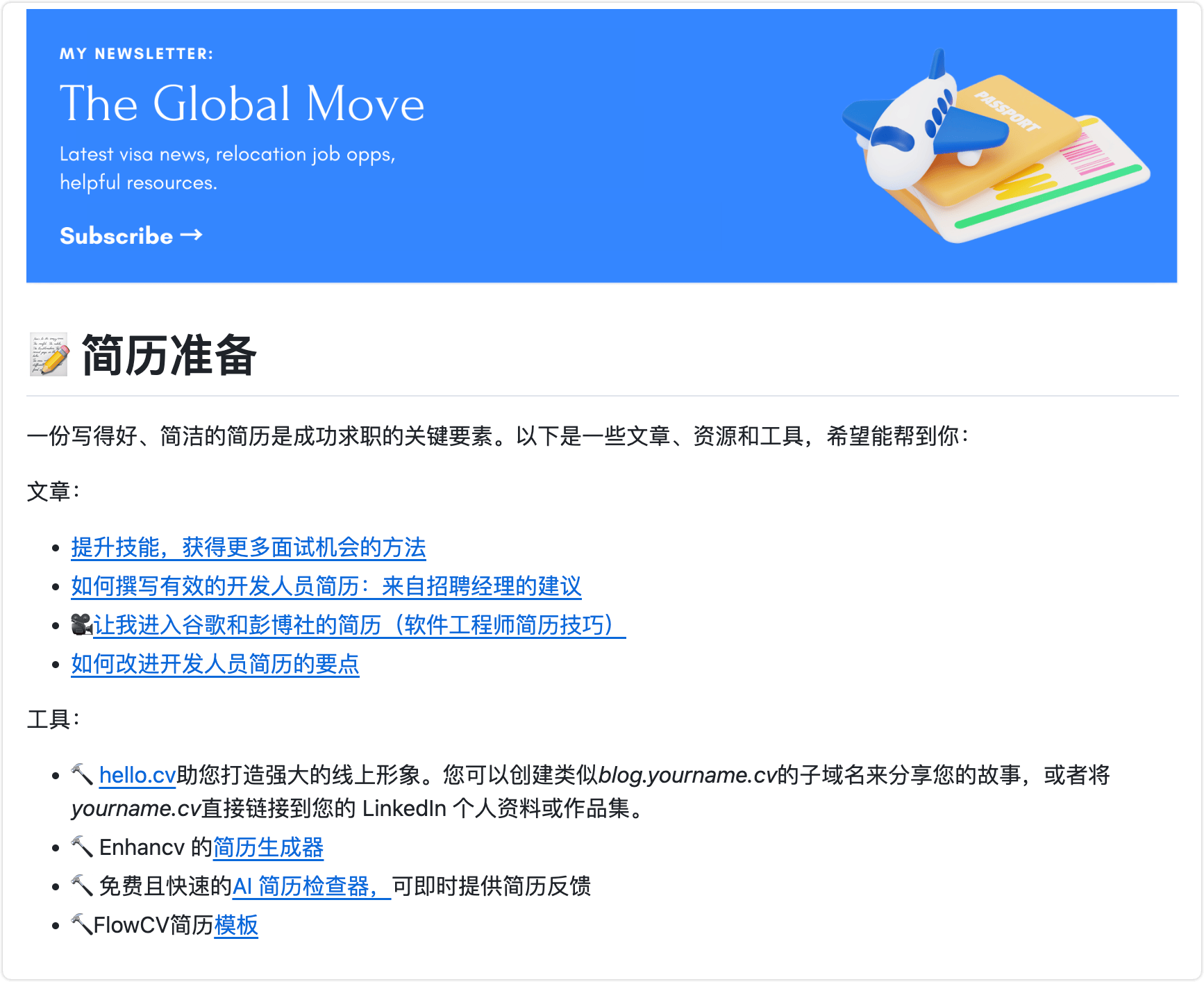Click the 简历准备 section heading

pyautogui.click(x=169, y=356)
